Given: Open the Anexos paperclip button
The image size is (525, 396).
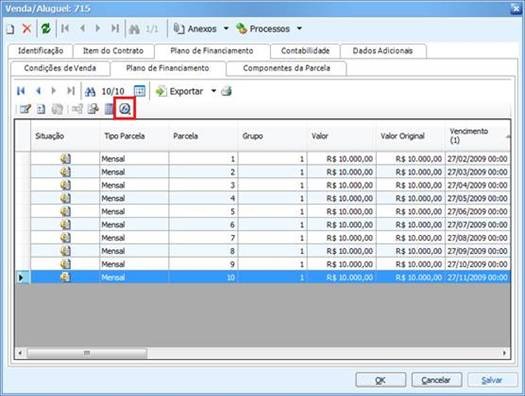Looking at the screenshot, I should 195,29.
